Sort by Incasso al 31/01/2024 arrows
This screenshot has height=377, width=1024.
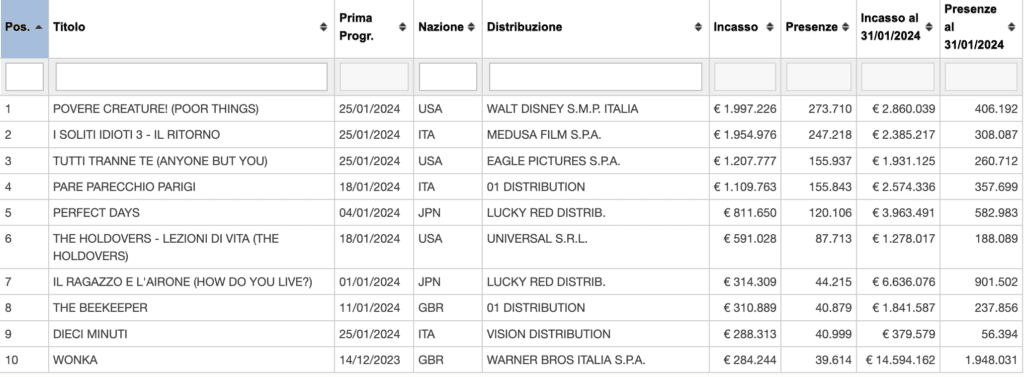(929, 27)
